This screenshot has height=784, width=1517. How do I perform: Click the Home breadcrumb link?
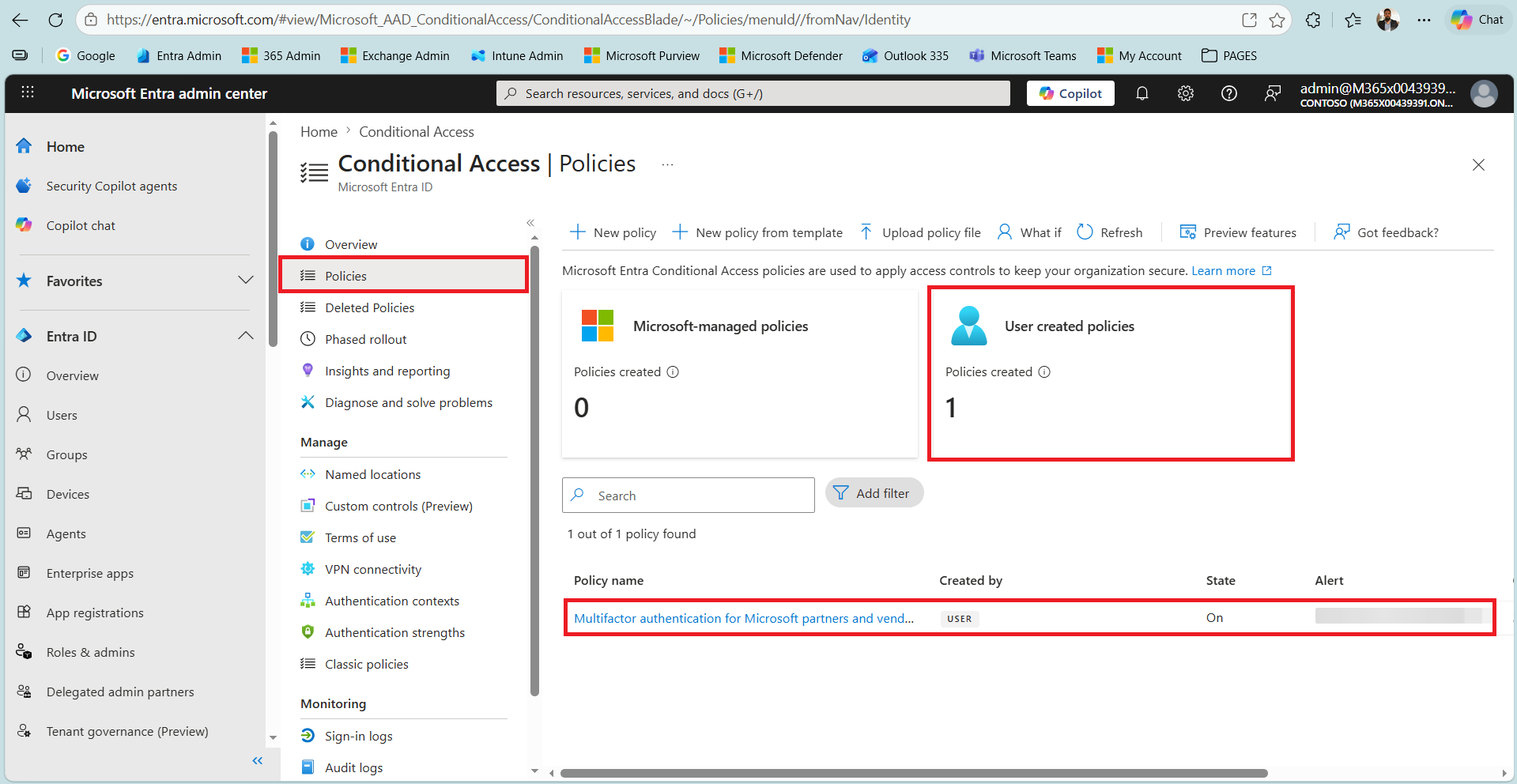pos(319,132)
